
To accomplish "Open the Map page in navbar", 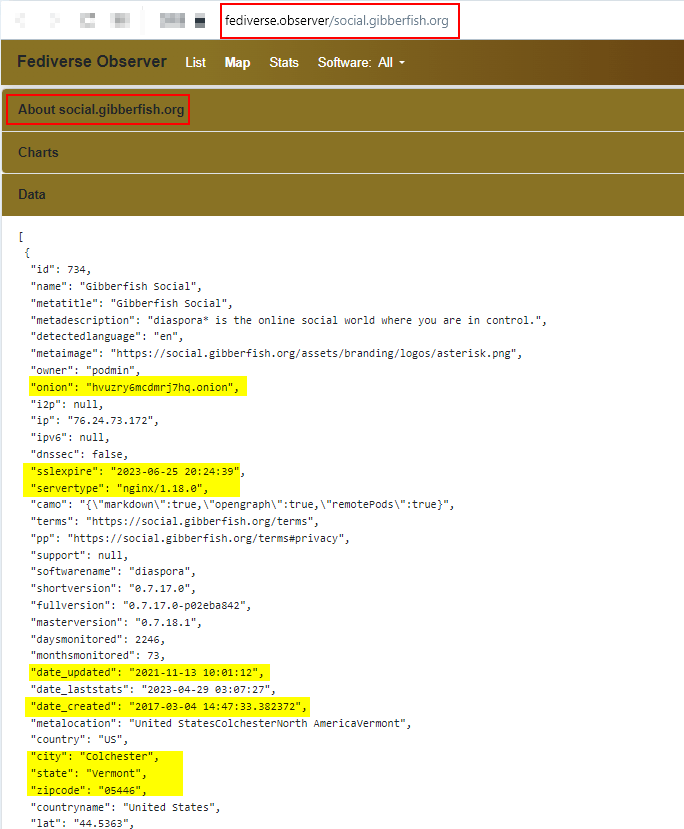I will pyautogui.click(x=237, y=62).
